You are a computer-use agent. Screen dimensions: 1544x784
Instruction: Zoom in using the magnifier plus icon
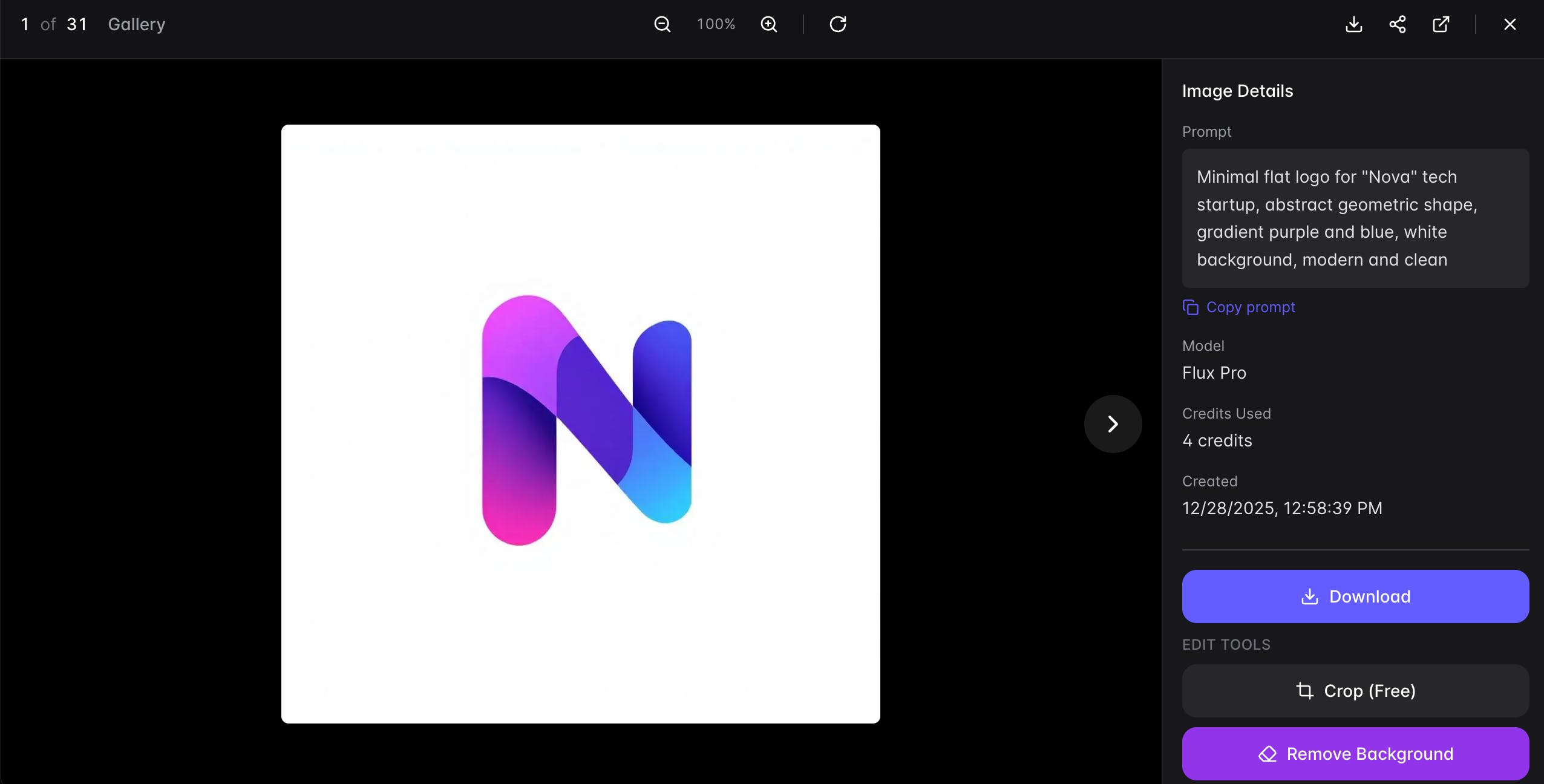(769, 24)
